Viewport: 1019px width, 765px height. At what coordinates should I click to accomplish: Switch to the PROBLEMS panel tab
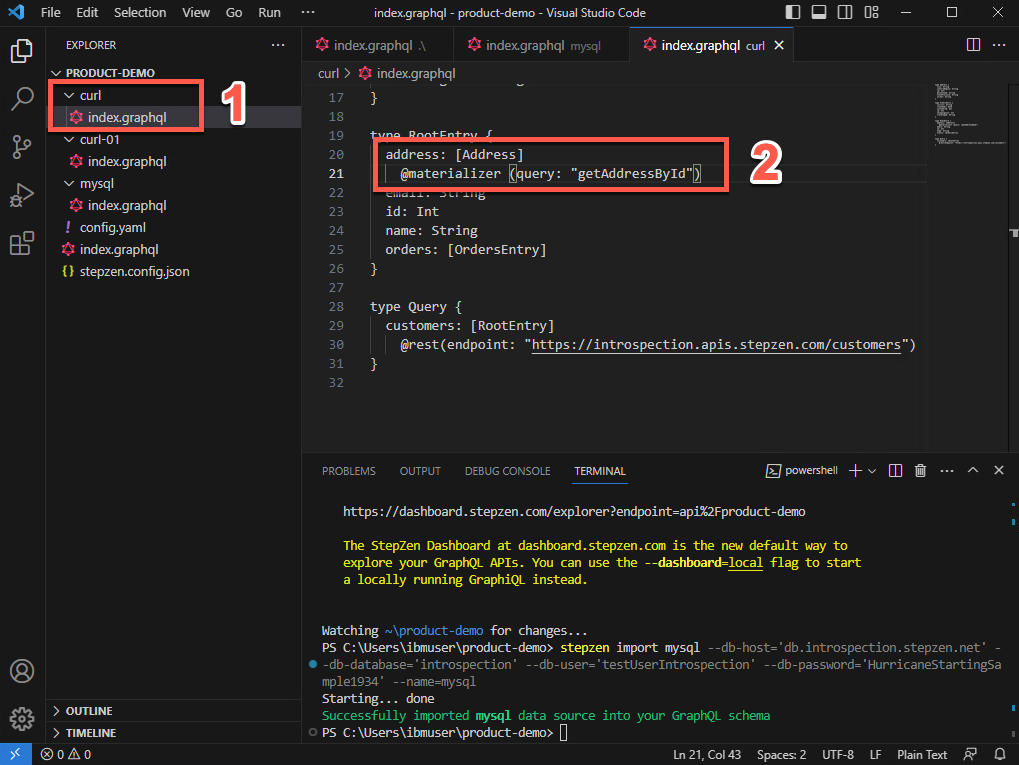point(348,471)
